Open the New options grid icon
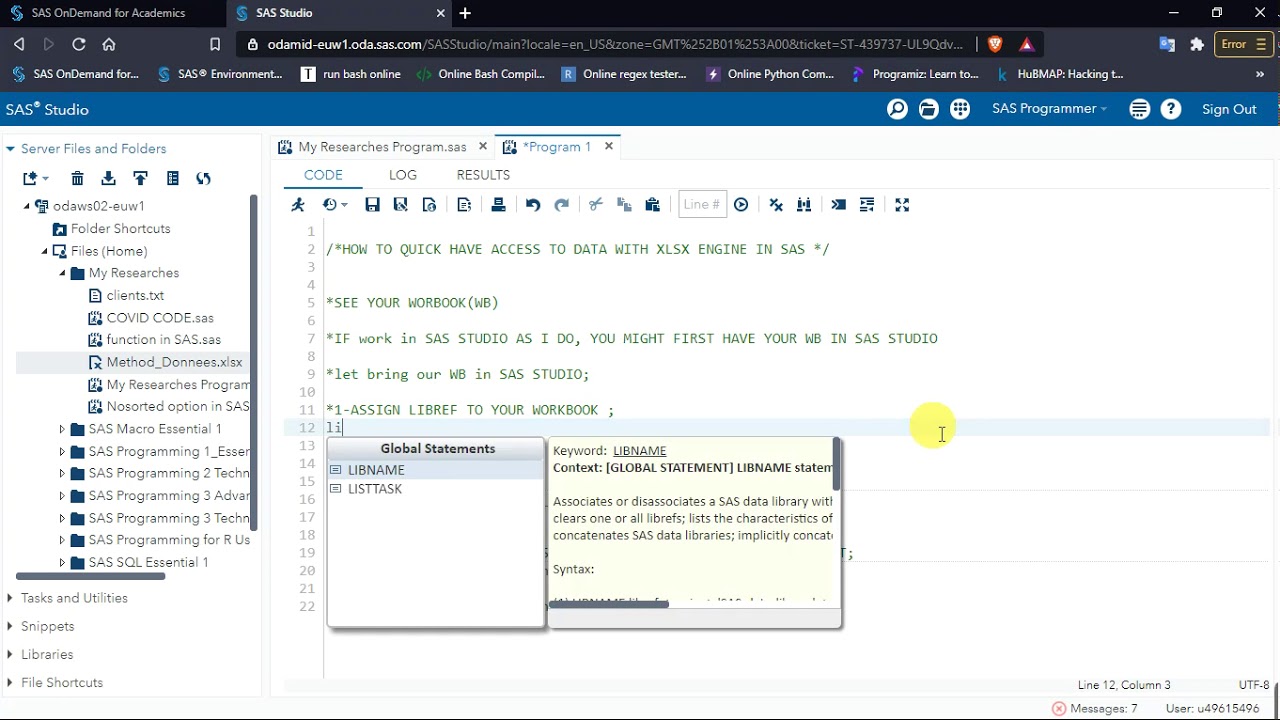1280x720 pixels. point(961,110)
